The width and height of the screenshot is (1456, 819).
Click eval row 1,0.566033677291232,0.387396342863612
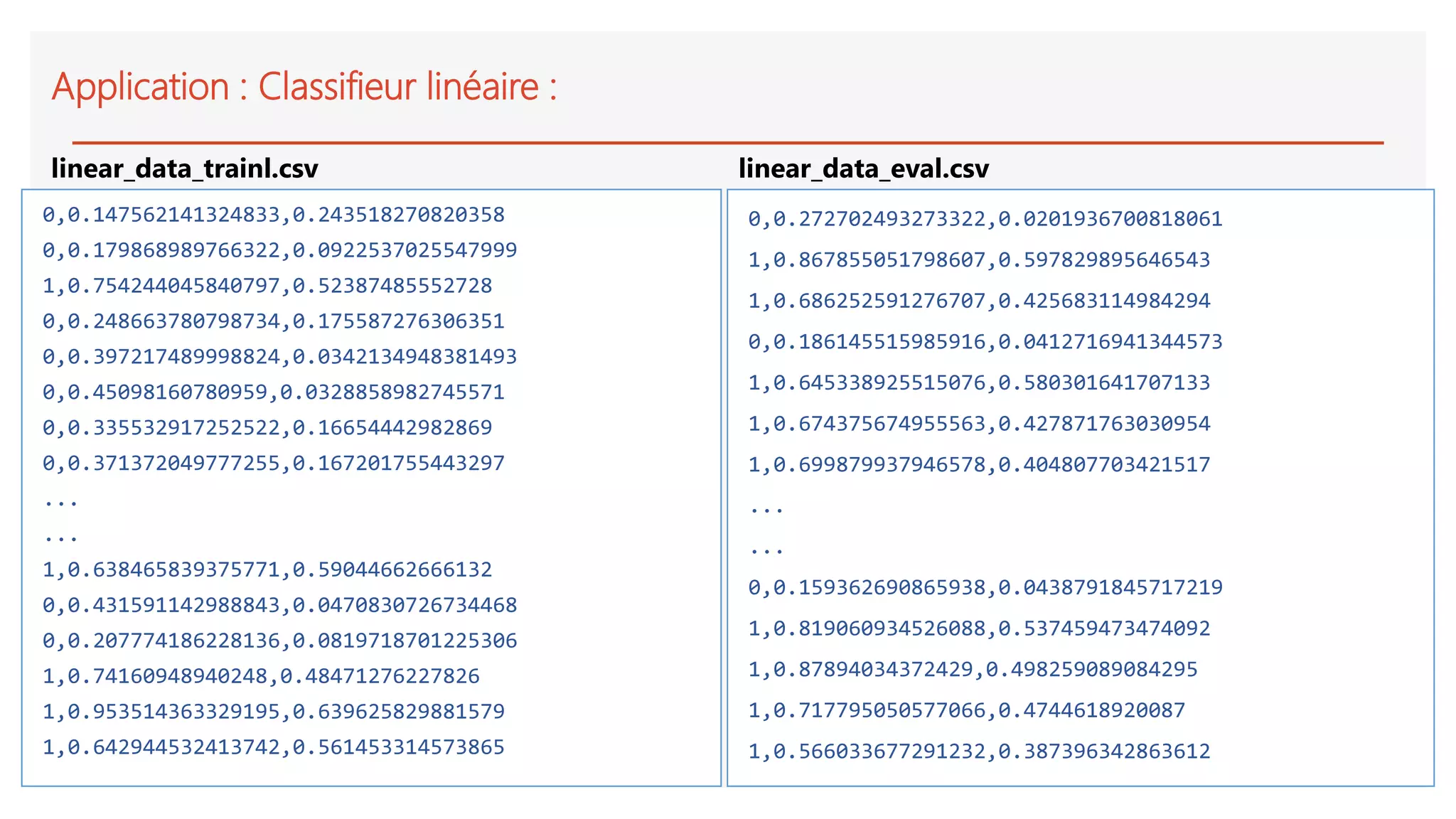(979, 751)
